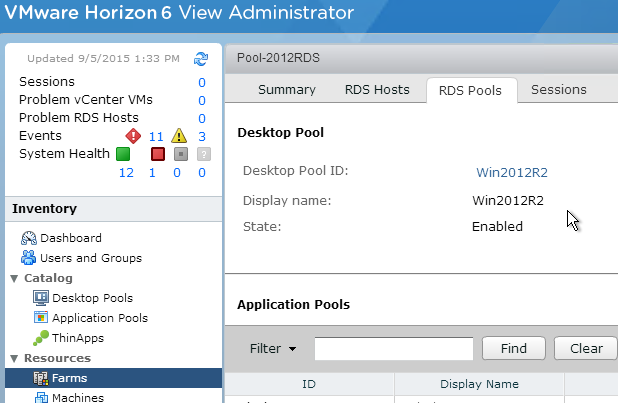Click the Pool-2012RDS title text
Image resolution: width=618 pixels, height=403 pixels.
[x=278, y=58]
